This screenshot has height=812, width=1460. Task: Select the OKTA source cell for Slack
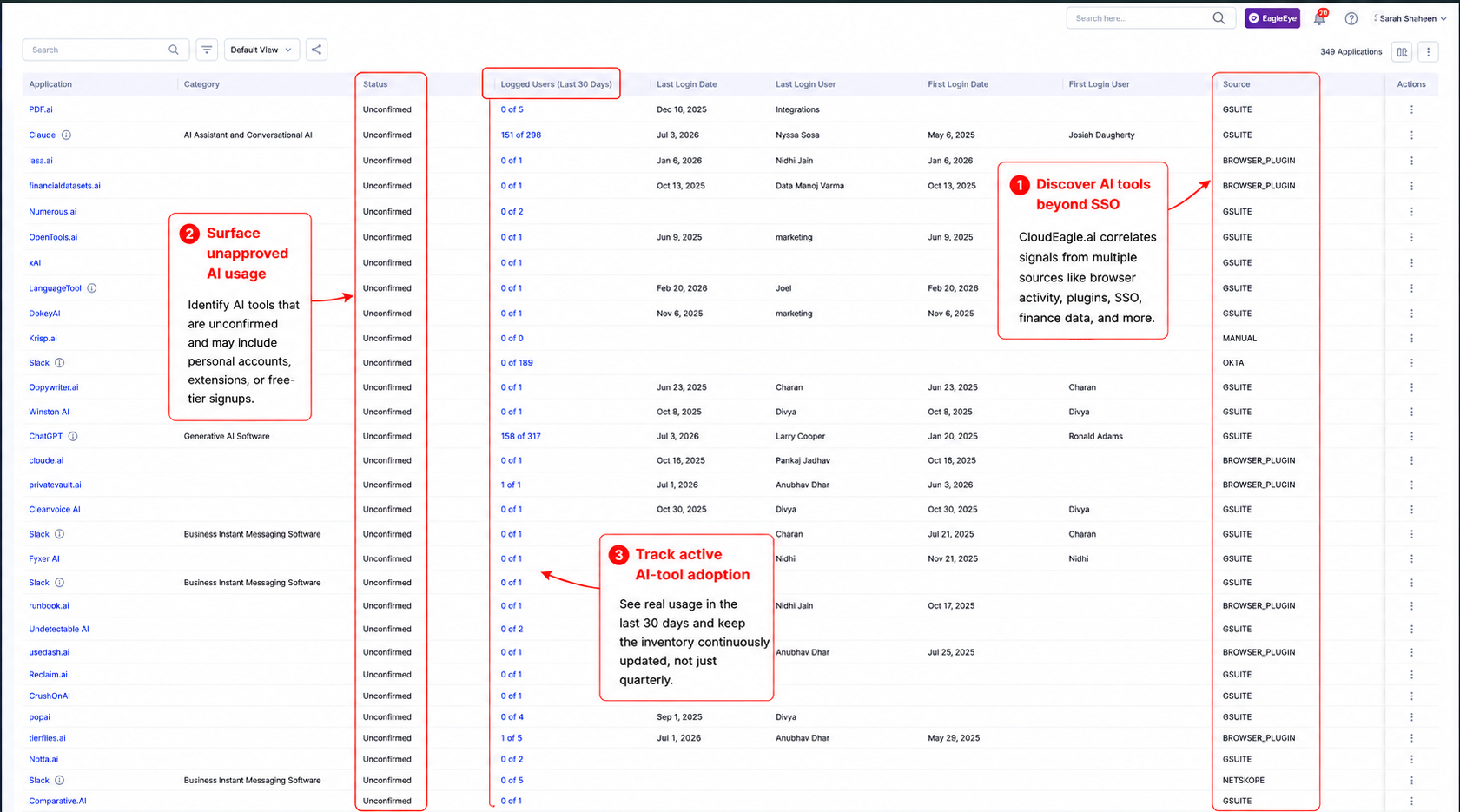pyautogui.click(x=1233, y=363)
